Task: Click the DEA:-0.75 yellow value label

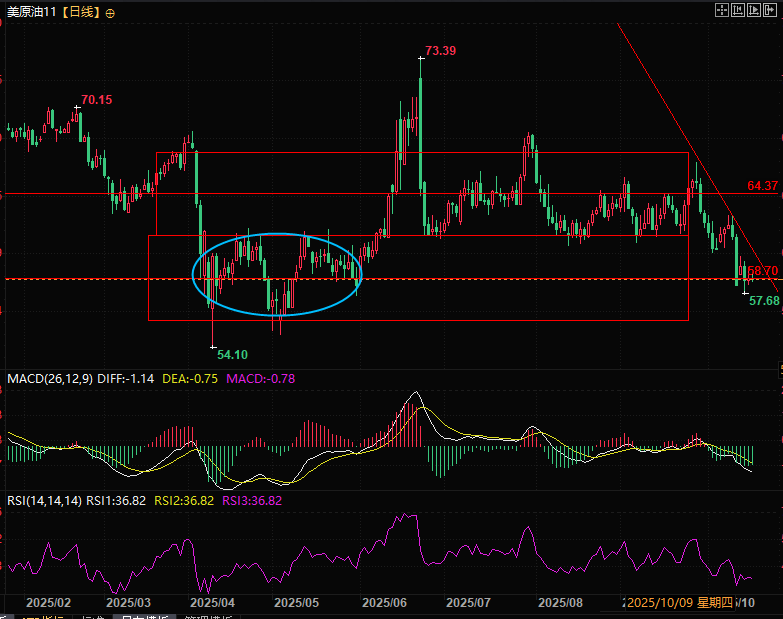Action: [x=190, y=379]
